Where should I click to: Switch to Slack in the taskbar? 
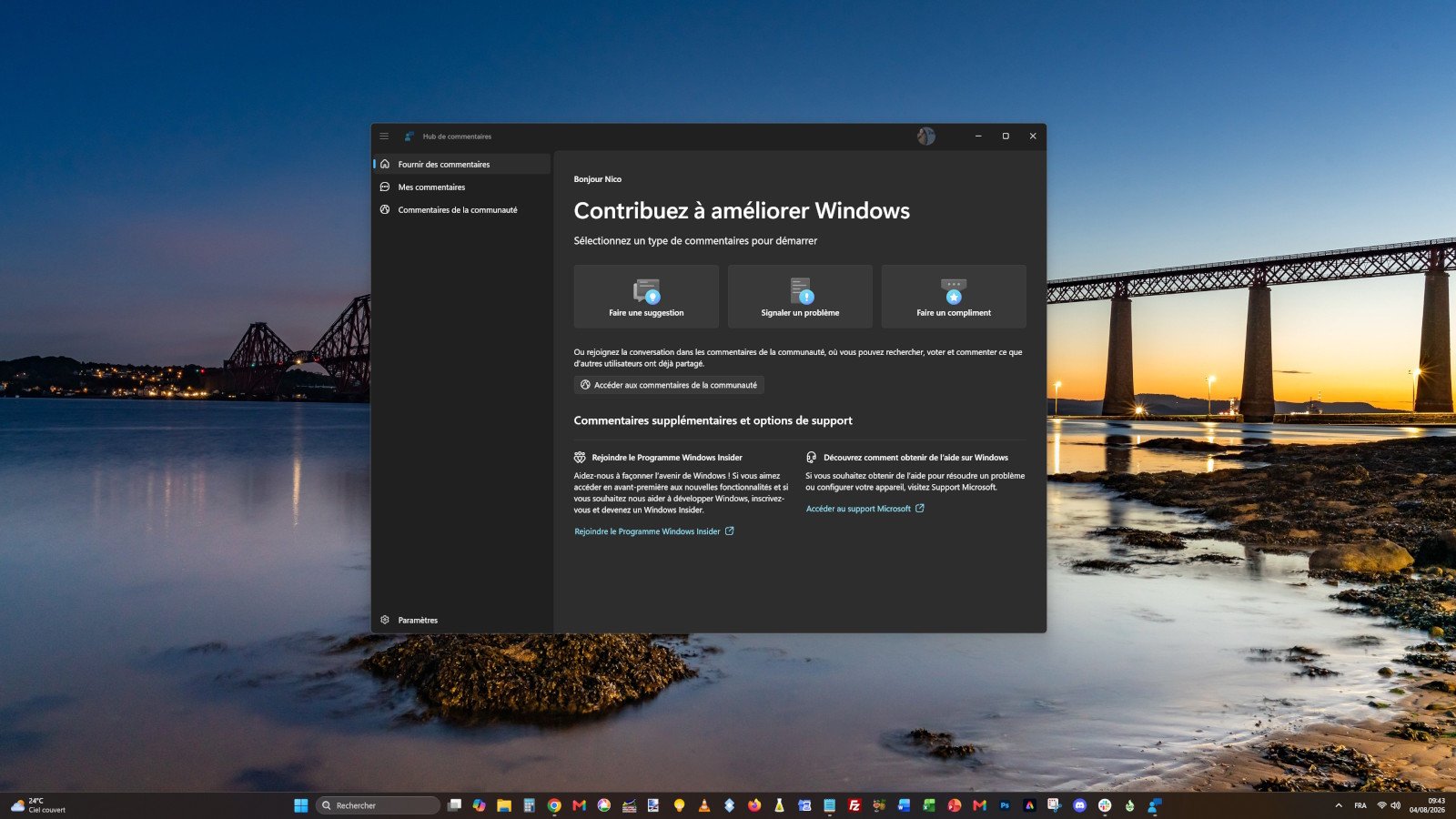click(1105, 805)
